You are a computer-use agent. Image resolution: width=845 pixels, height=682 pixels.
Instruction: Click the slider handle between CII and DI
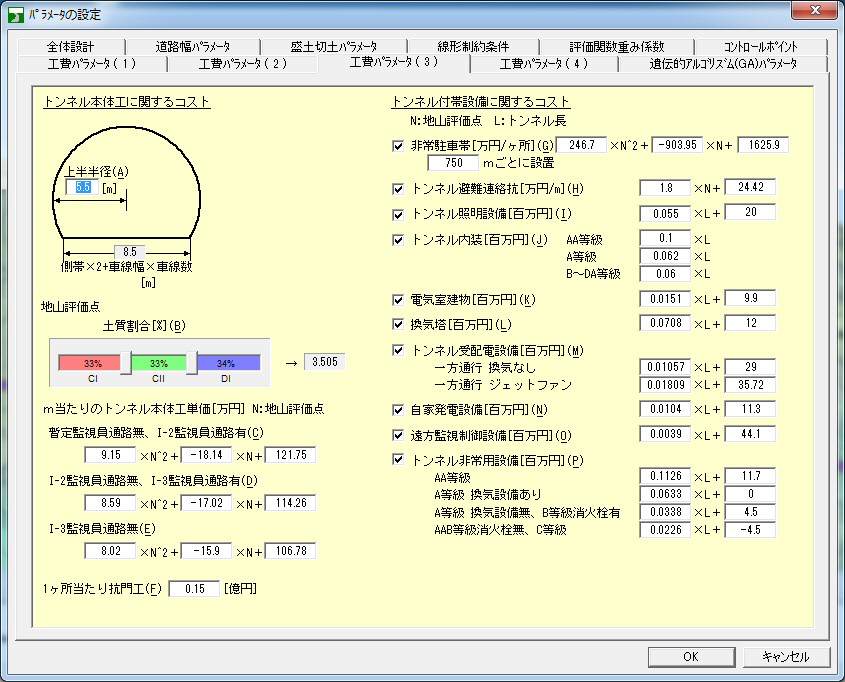click(190, 363)
